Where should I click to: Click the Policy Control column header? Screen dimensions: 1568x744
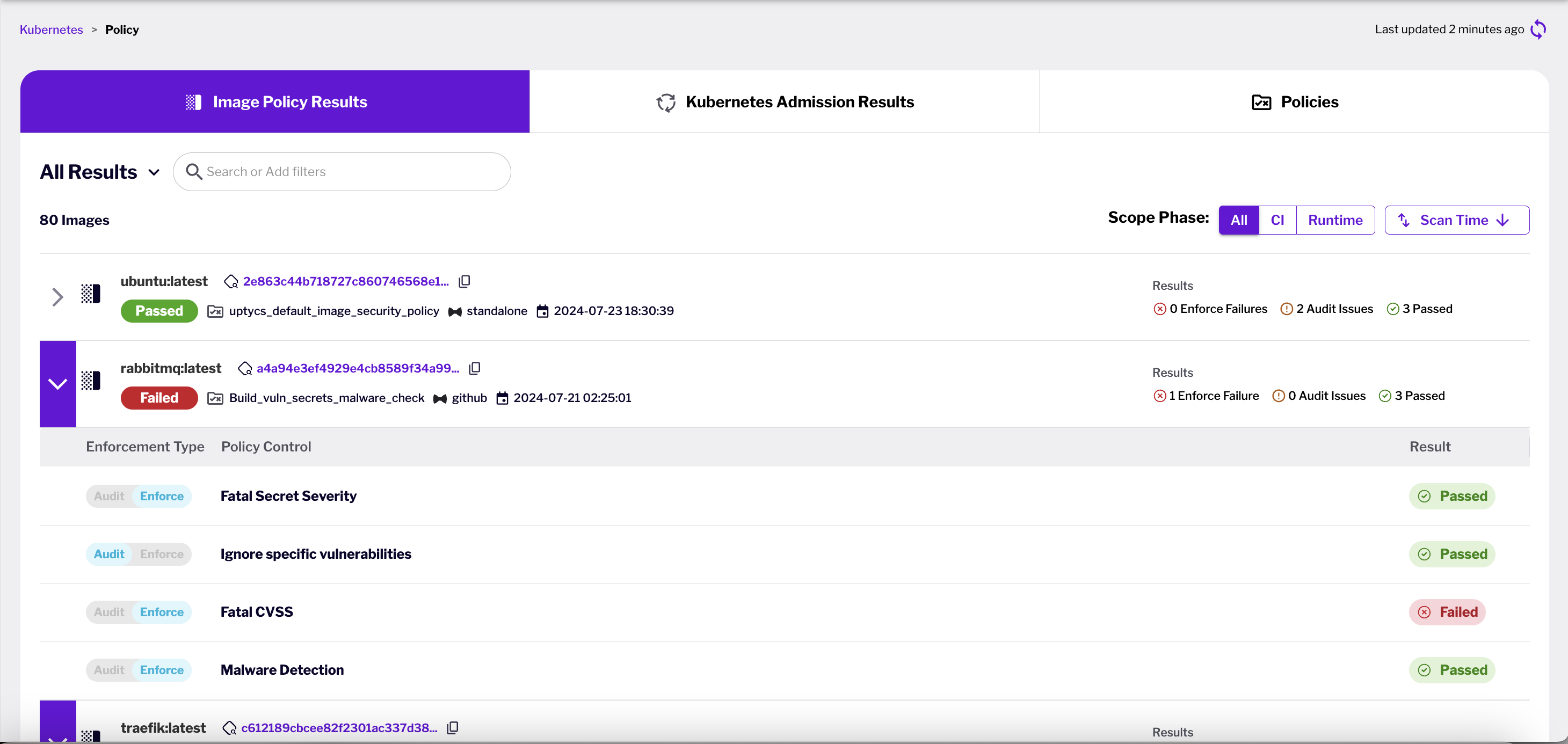(266, 447)
